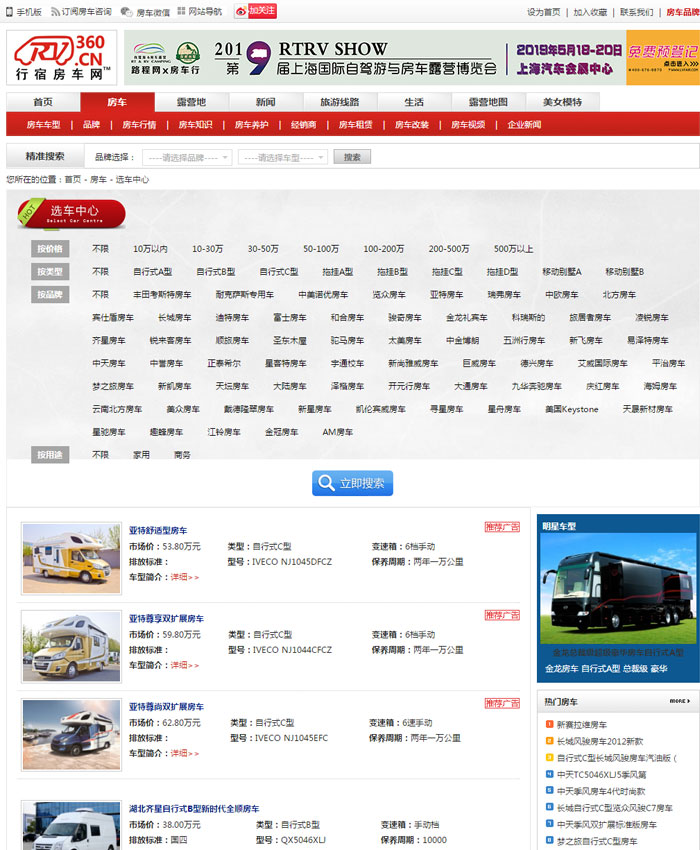Choose the 家用 usage filter

(141, 455)
